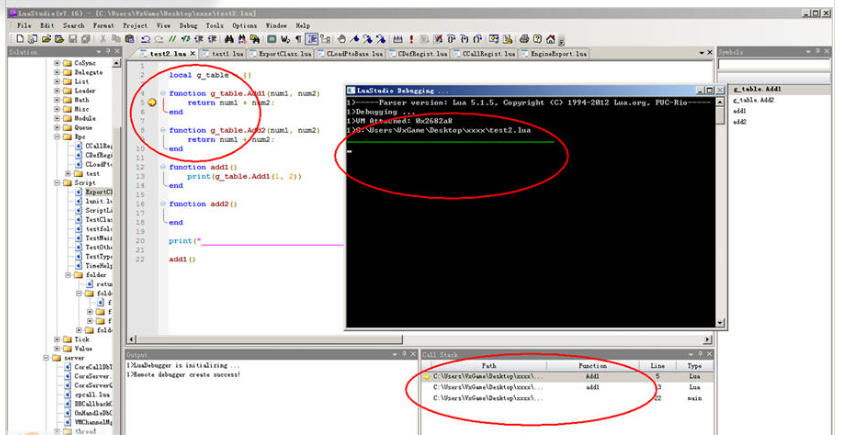Open the Debug menu

[188, 25]
